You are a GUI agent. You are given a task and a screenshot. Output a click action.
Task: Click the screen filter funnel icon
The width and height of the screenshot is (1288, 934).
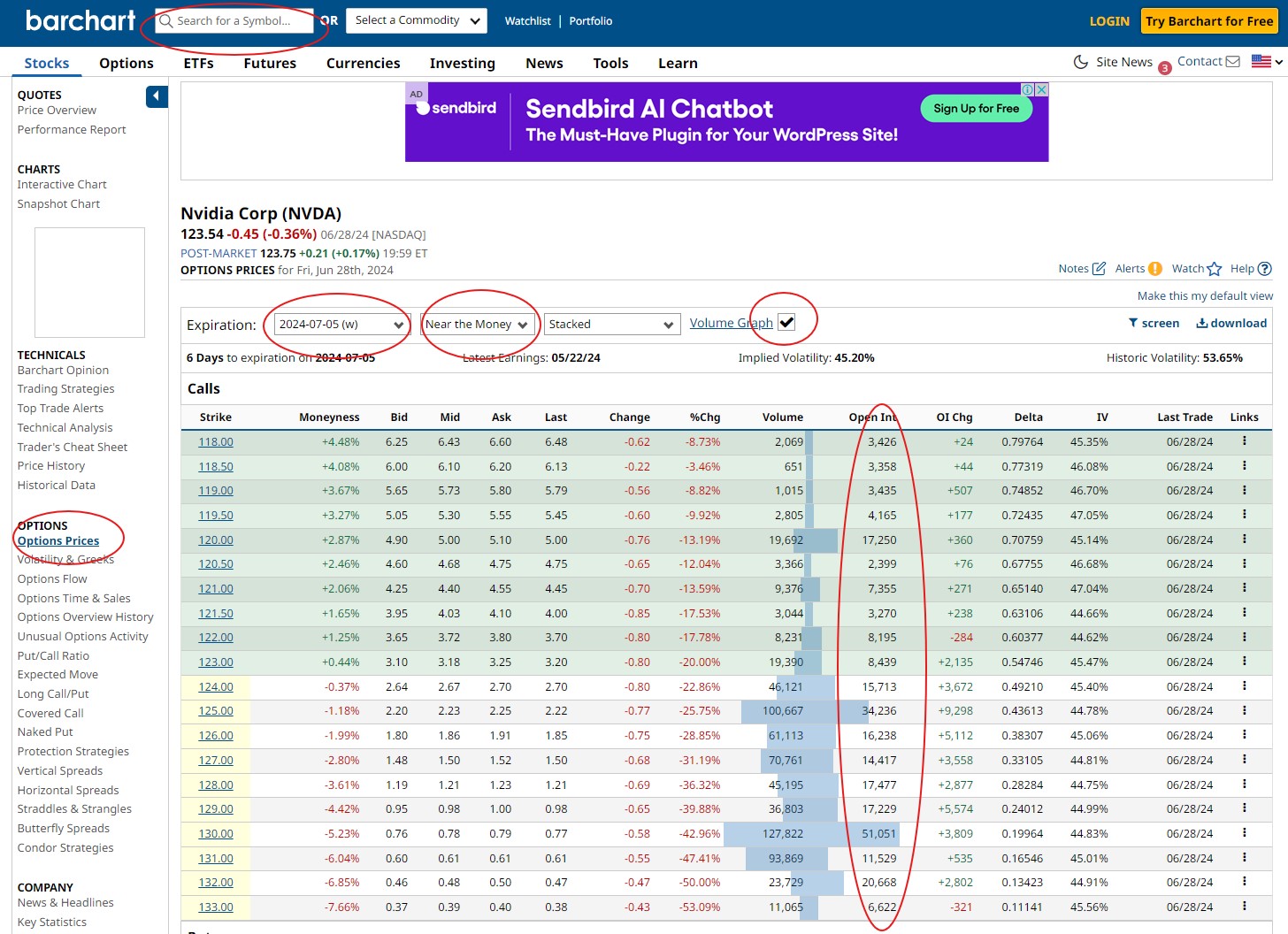coord(1132,323)
